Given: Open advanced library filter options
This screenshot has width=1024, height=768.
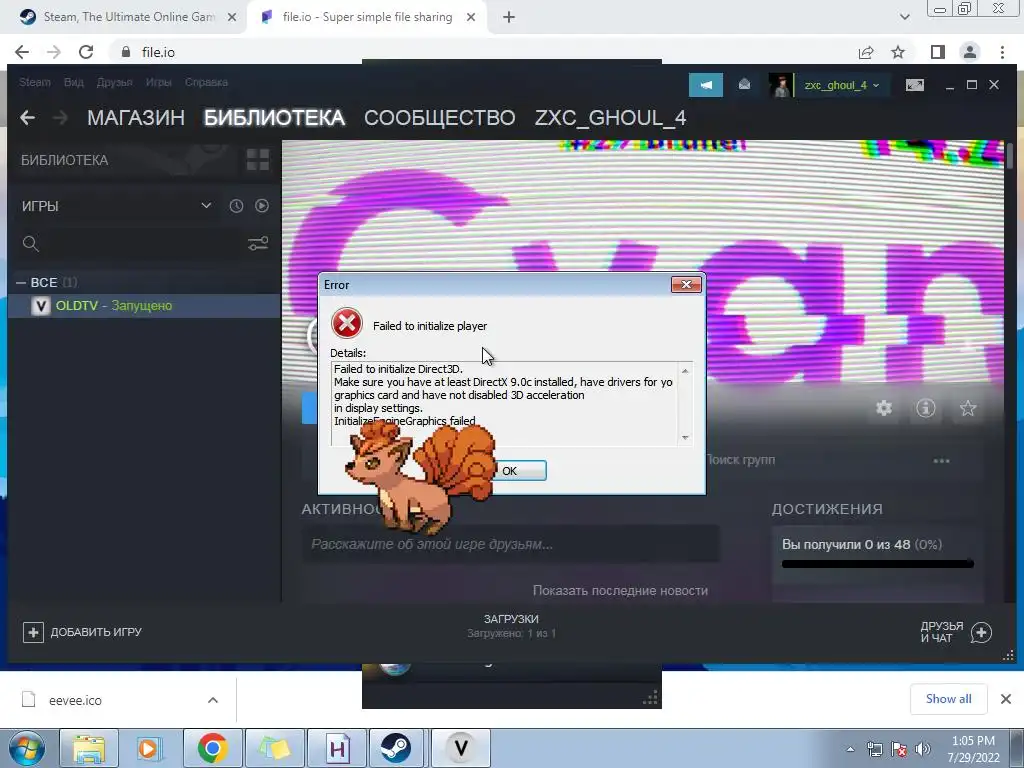Looking at the screenshot, I should tap(258, 244).
